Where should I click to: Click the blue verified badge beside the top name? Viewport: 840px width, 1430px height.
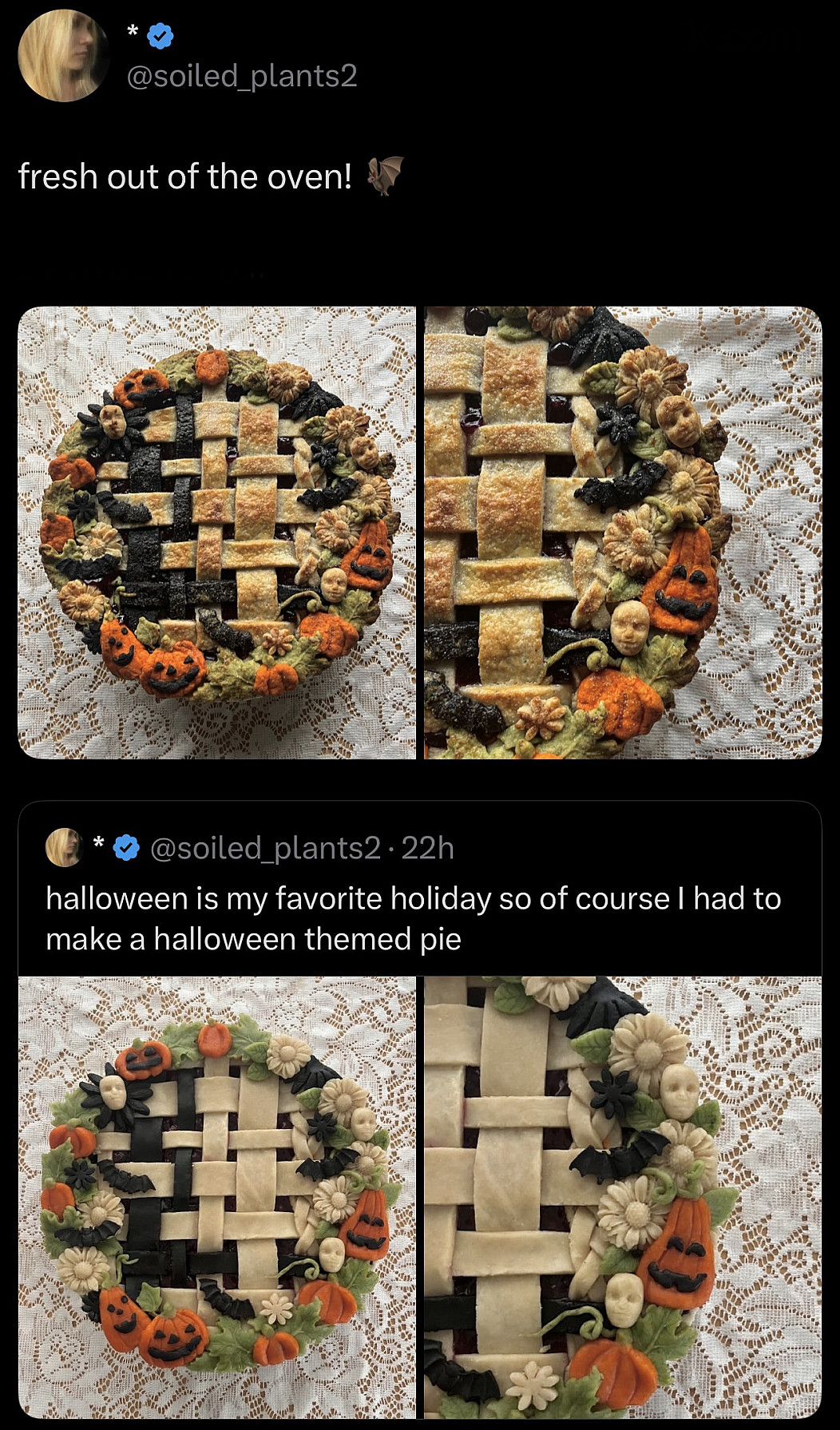[x=160, y=34]
